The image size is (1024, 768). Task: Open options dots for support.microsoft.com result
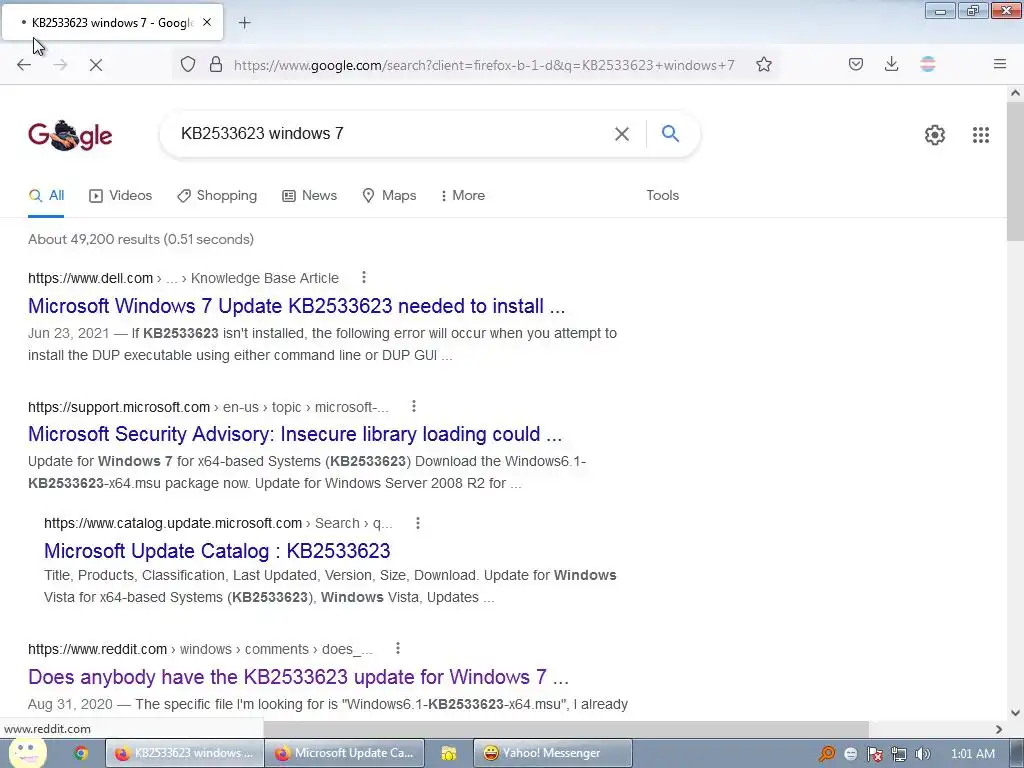click(x=413, y=406)
